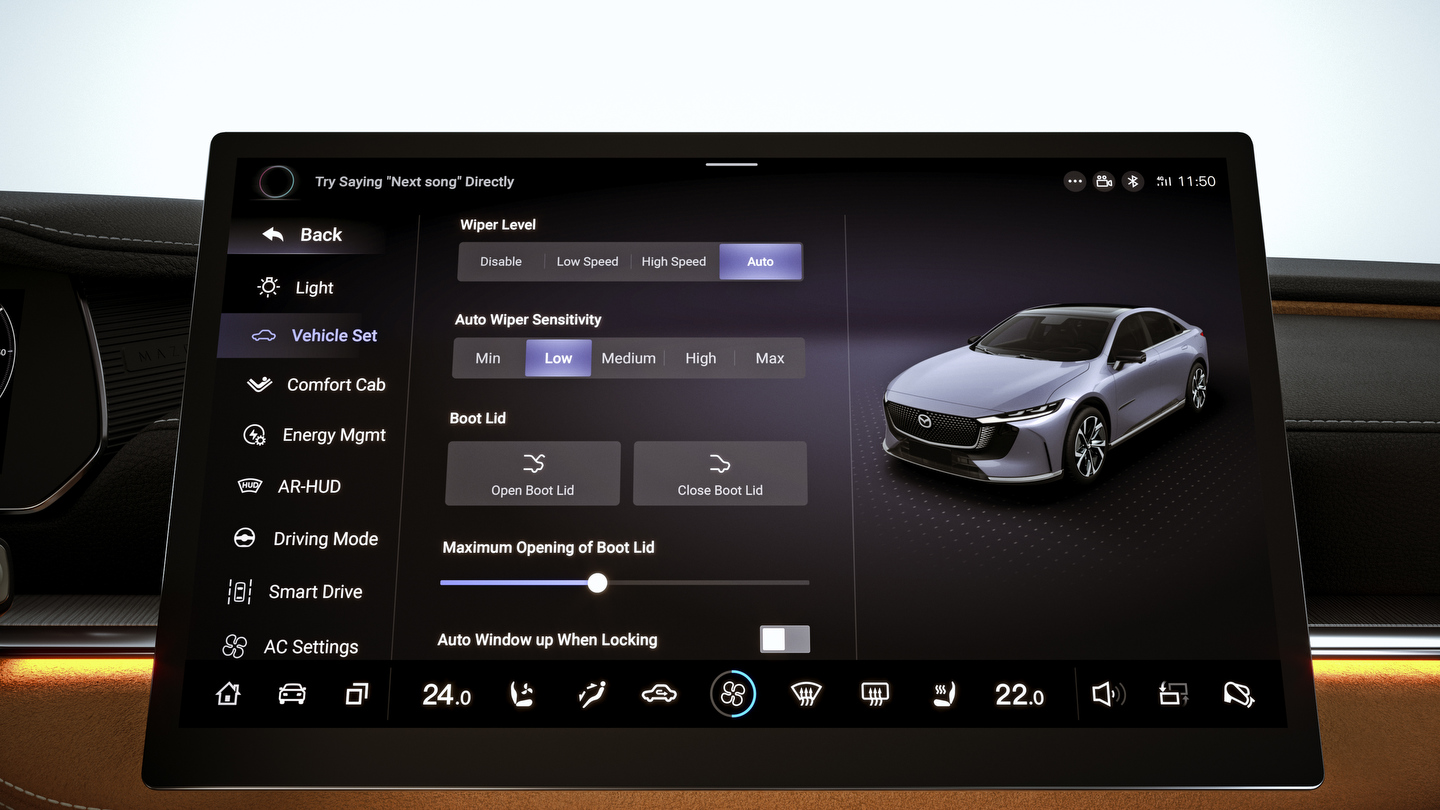This screenshot has height=810, width=1440.
Task: Expand the three-dots more menu
Action: click(x=1075, y=181)
